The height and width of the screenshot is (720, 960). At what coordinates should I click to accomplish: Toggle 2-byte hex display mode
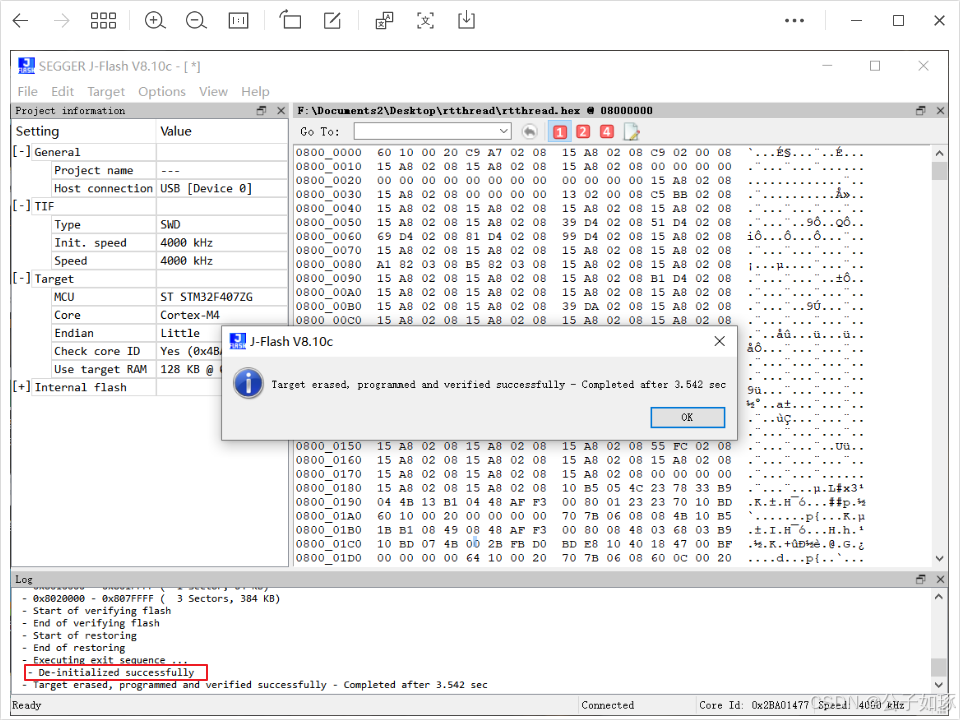click(x=583, y=131)
